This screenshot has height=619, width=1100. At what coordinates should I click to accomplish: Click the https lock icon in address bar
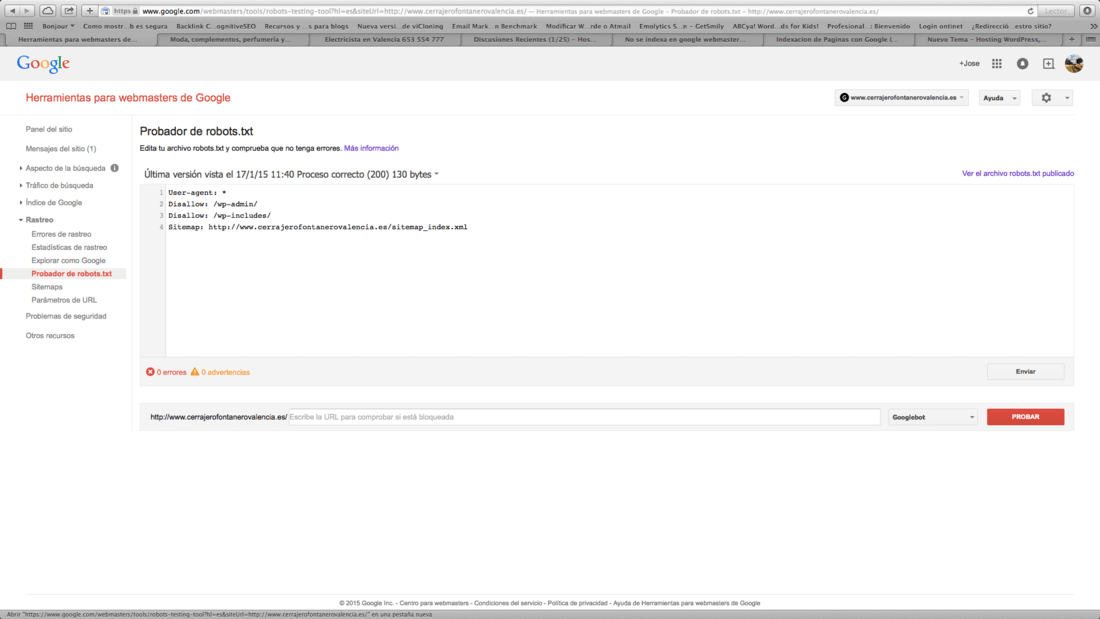tap(135, 11)
